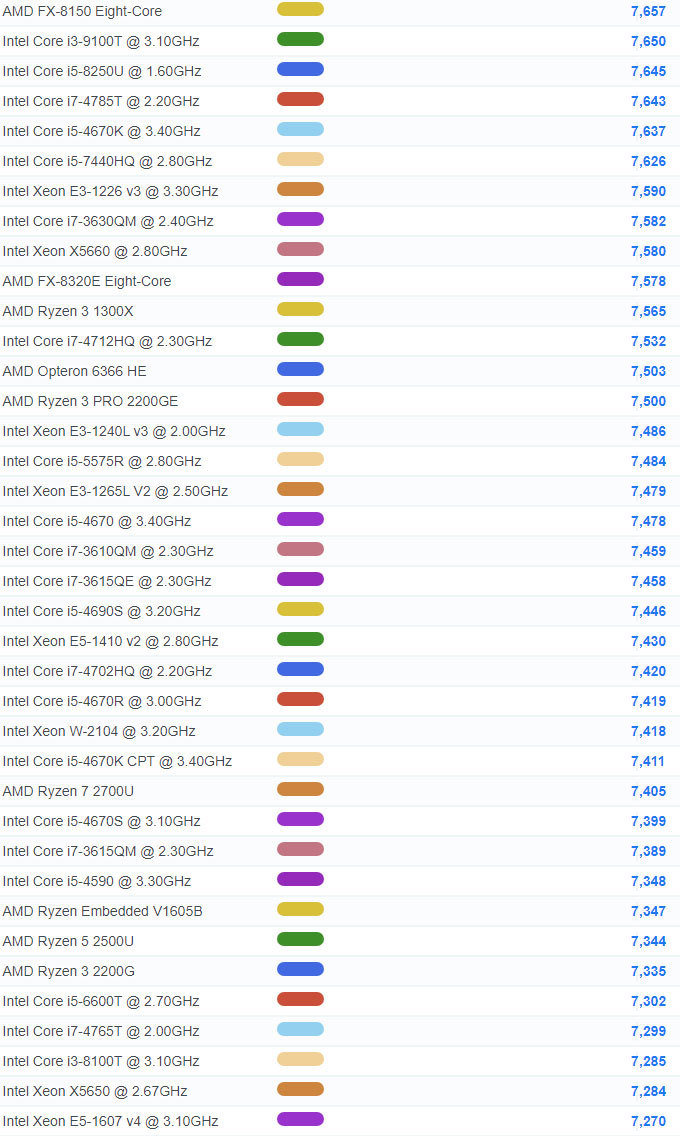Click the score 7,284 for Xeon X5650

[x=648, y=1091]
